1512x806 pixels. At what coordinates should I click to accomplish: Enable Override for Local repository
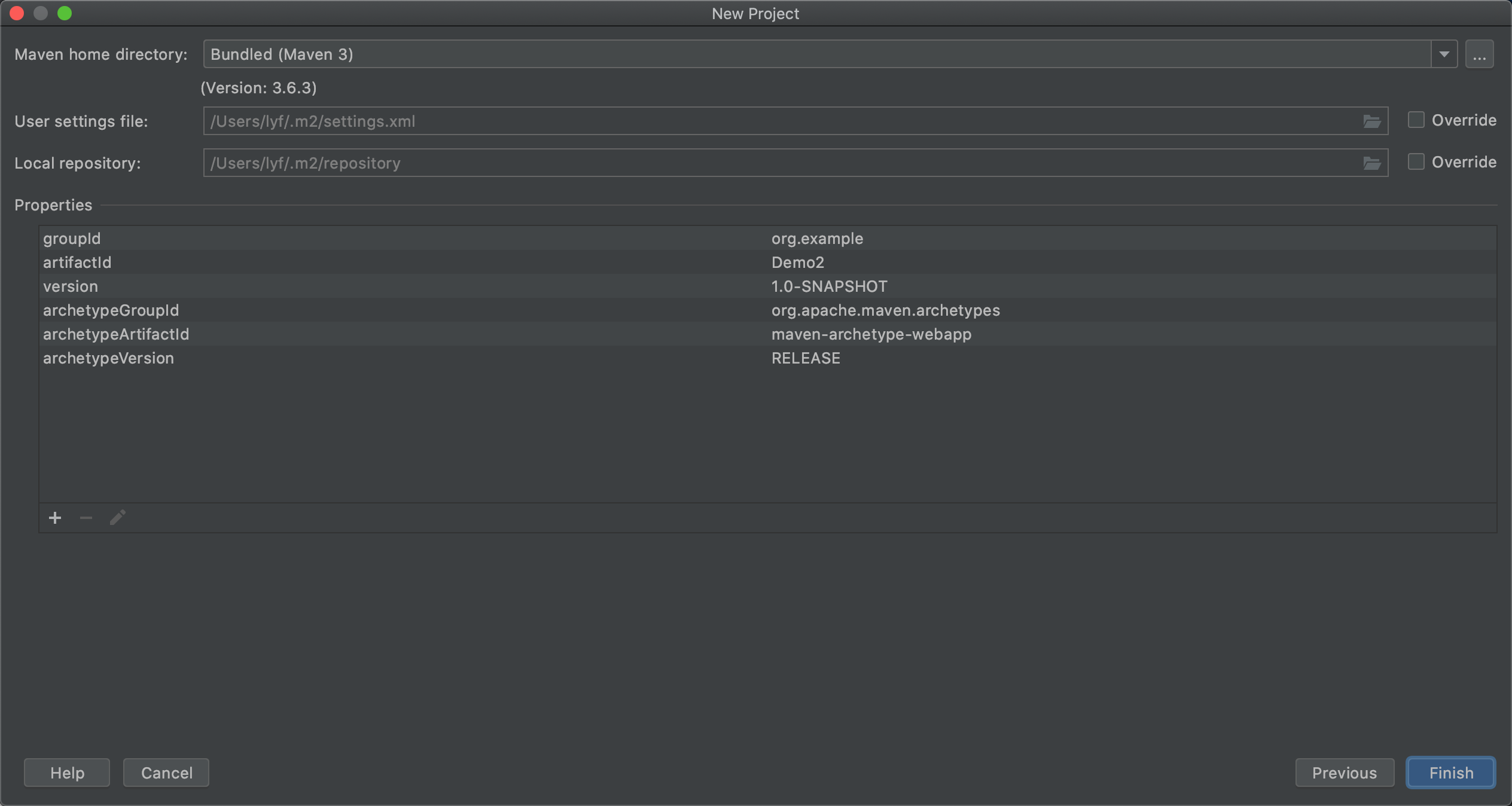(1416, 162)
